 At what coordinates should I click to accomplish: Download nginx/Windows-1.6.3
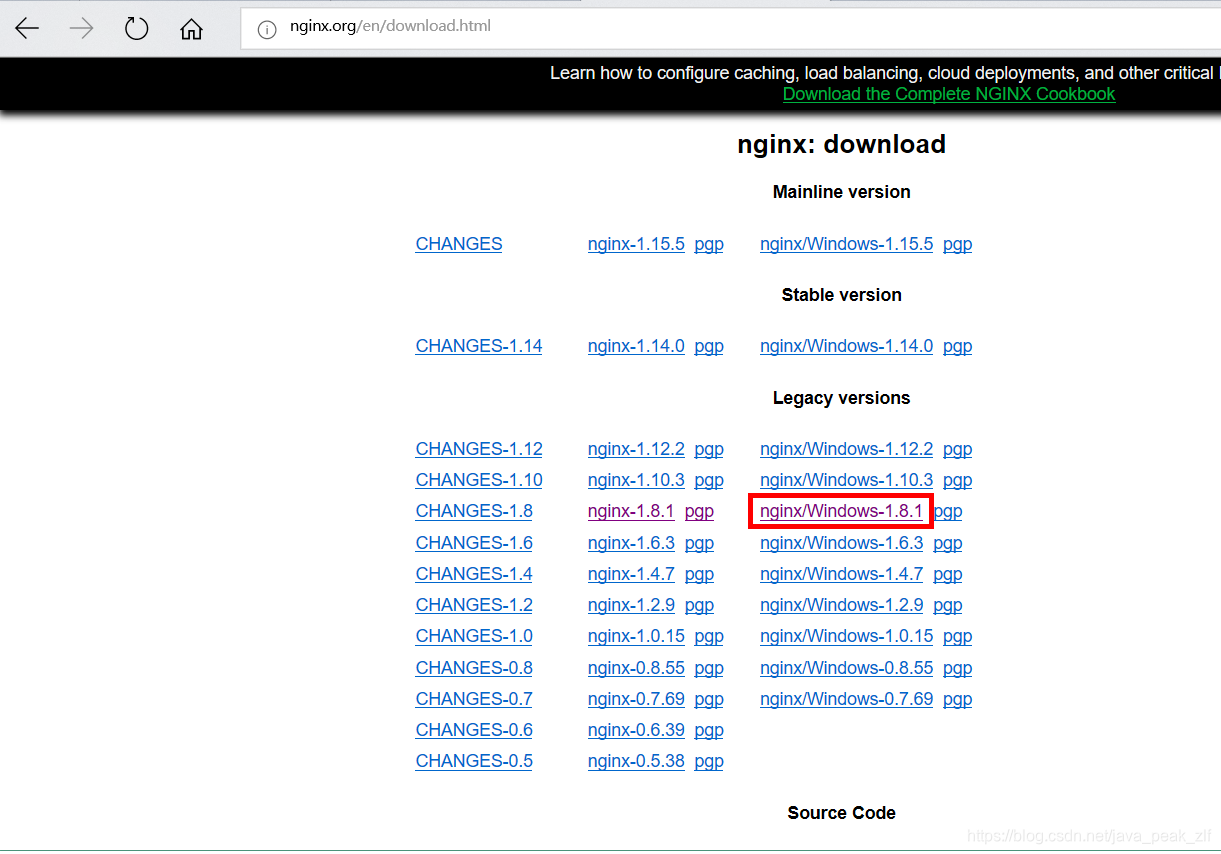pyautogui.click(x=841, y=543)
